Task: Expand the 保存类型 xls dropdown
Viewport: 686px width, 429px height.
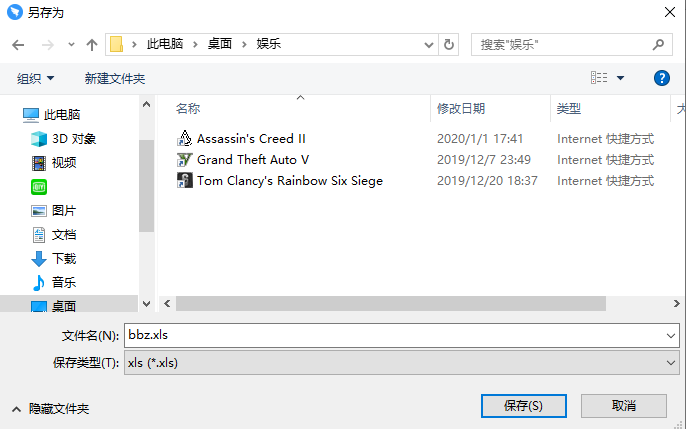Action: pos(670,363)
